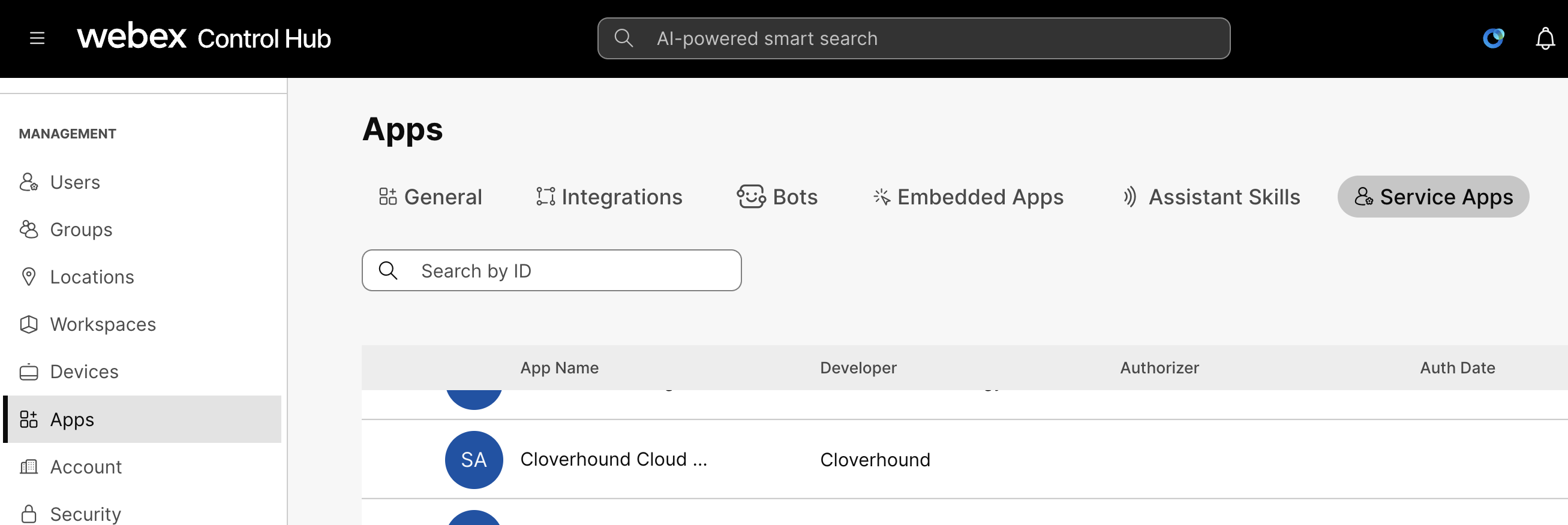Focus the Search by ID field
1568x525 pixels.
pyautogui.click(x=551, y=271)
